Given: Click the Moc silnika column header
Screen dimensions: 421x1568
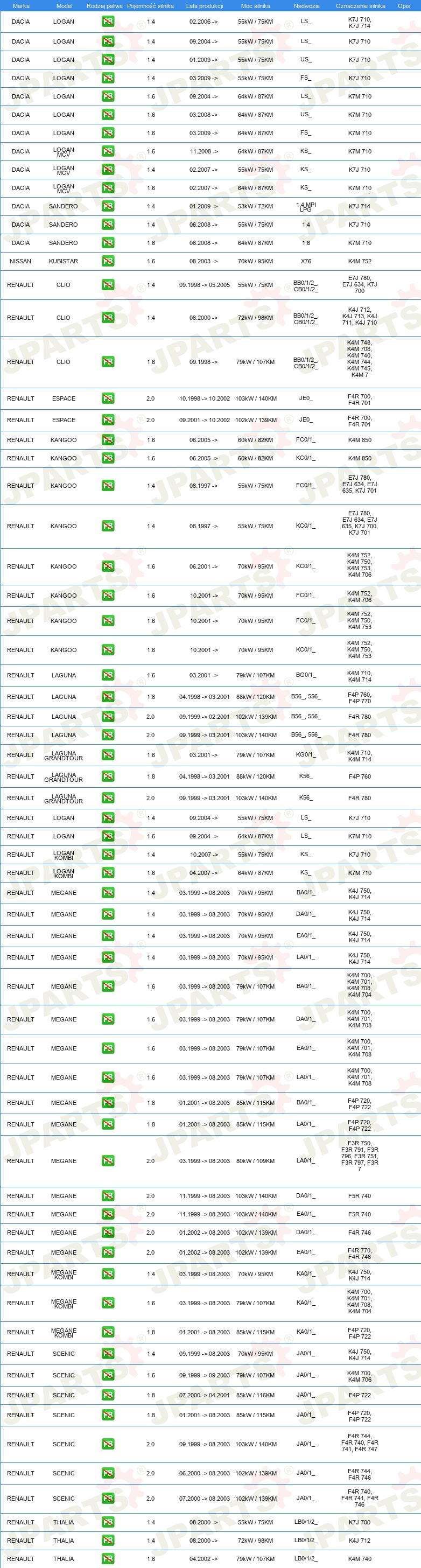Looking at the screenshot, I should [x=256, y=6].
